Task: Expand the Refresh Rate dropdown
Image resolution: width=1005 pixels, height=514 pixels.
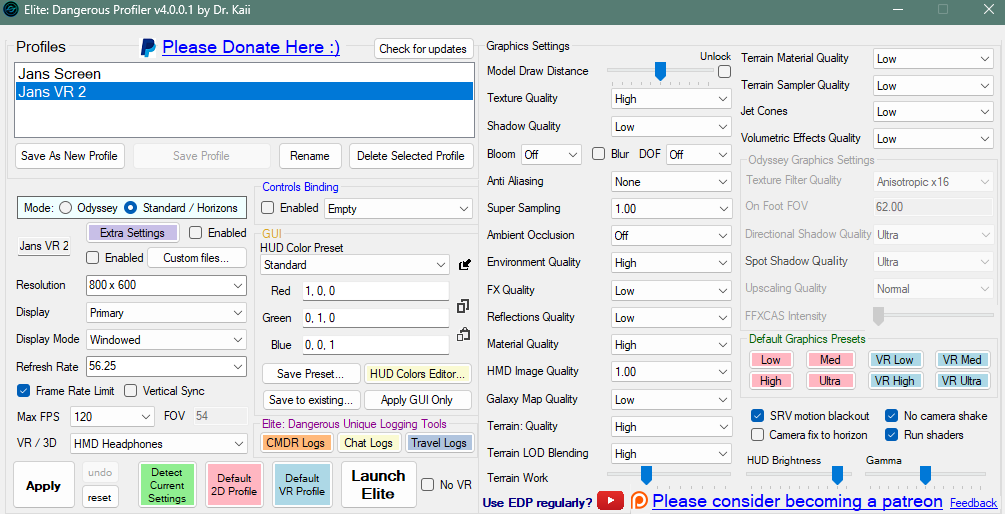Action: [x=166, y=367]
